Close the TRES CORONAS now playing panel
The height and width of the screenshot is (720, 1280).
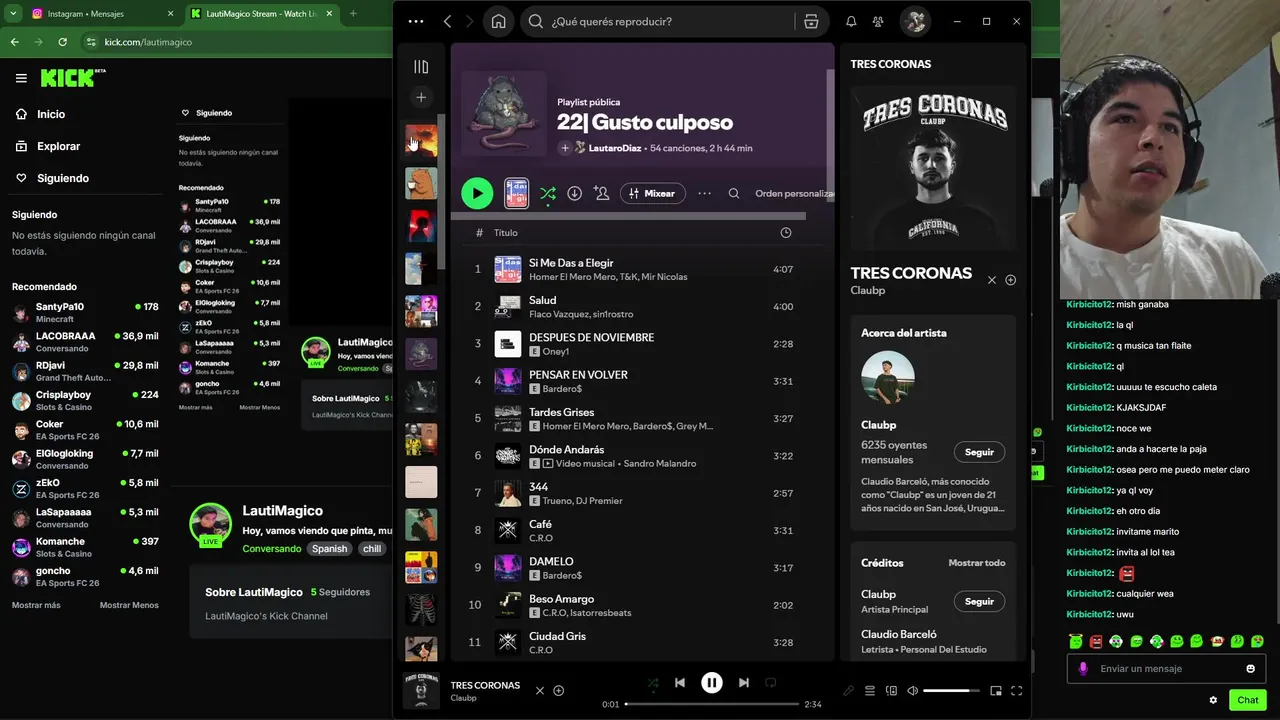[992, 280]
